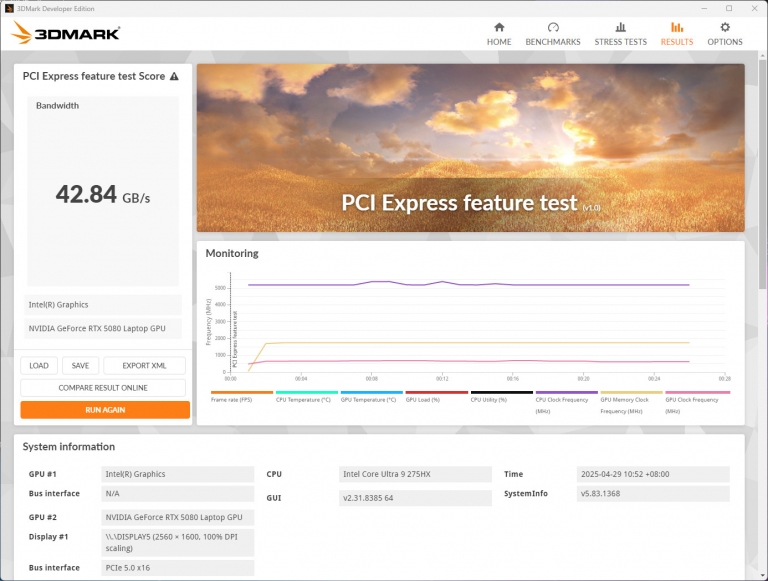Click the 3DMark logo

pyautogui.click(x=66, y=33)
